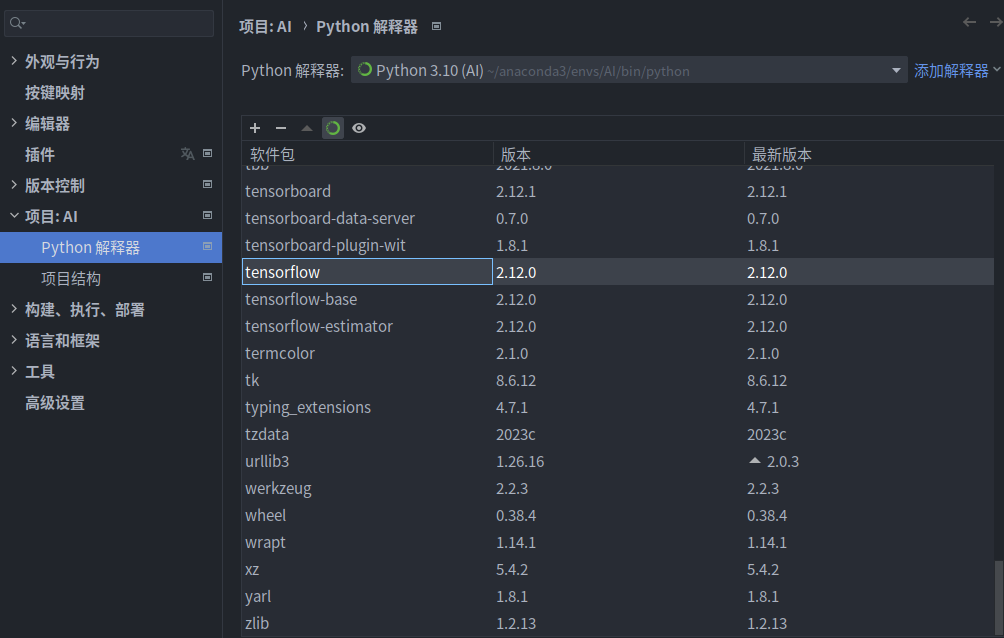The image size is (1004, 638).
Task: Click the project-level marker icon beside 项目结构
Action: tap(207, 277)
